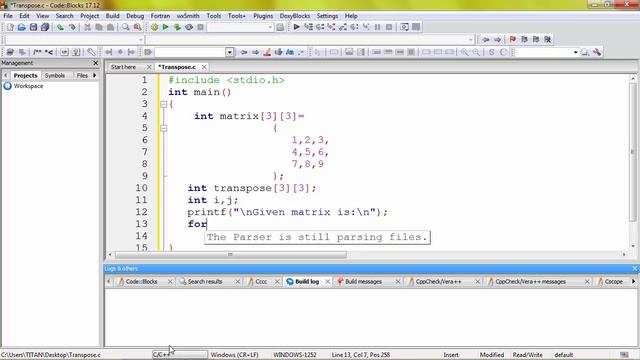Click the editor horizontal scrollbar
The image size is (640, 360).
[231, 255]
